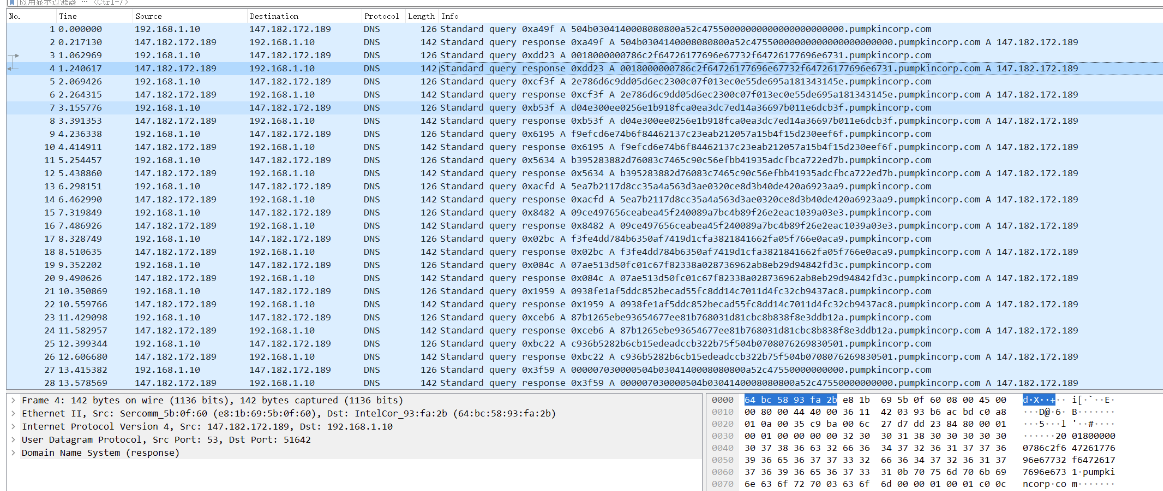1163x491 pixels.
Task: Expand the Frame 4 details row
Action: [x=11, y=400]
